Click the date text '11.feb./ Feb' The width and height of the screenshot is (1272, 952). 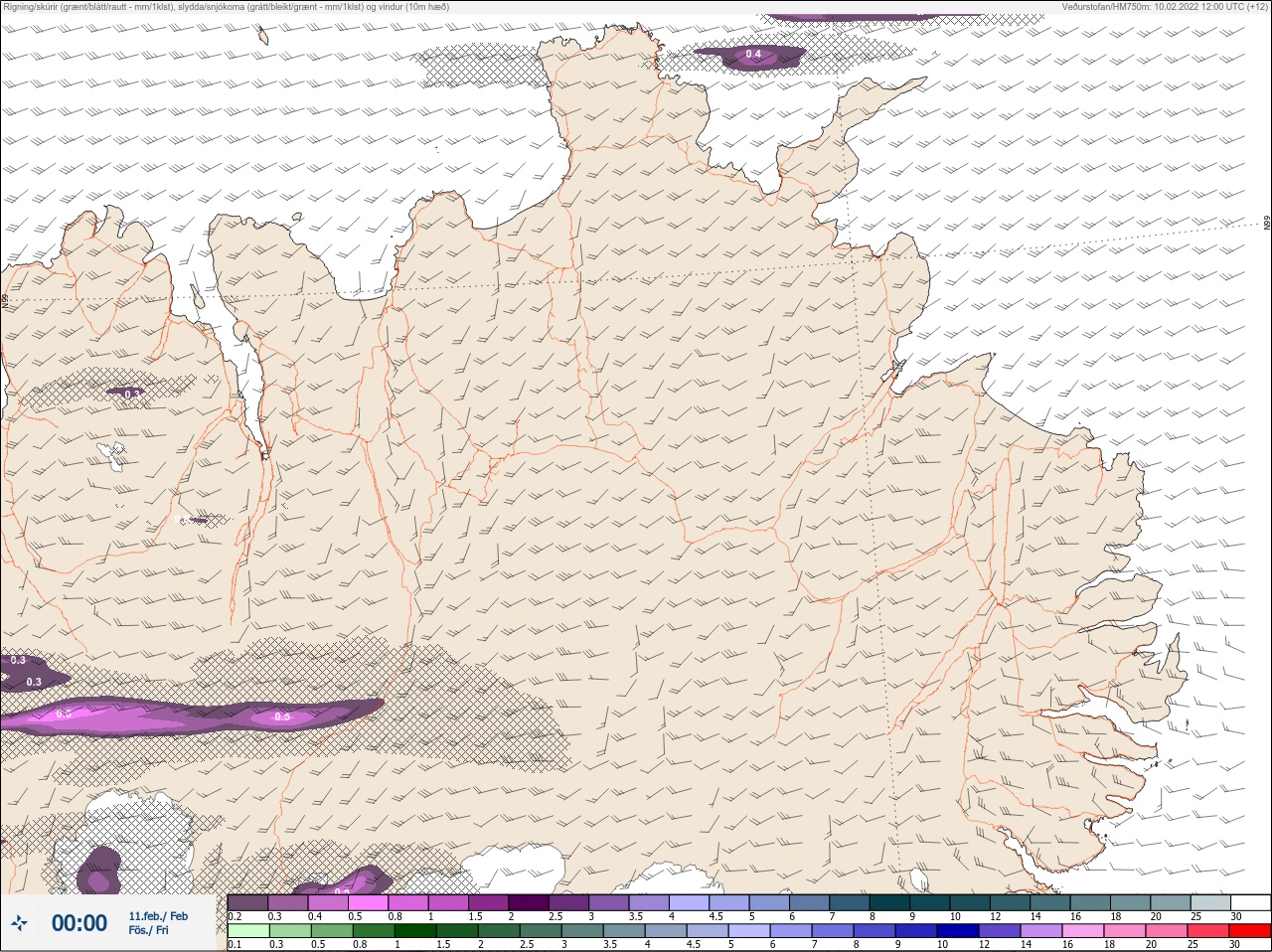pos(158,916)
